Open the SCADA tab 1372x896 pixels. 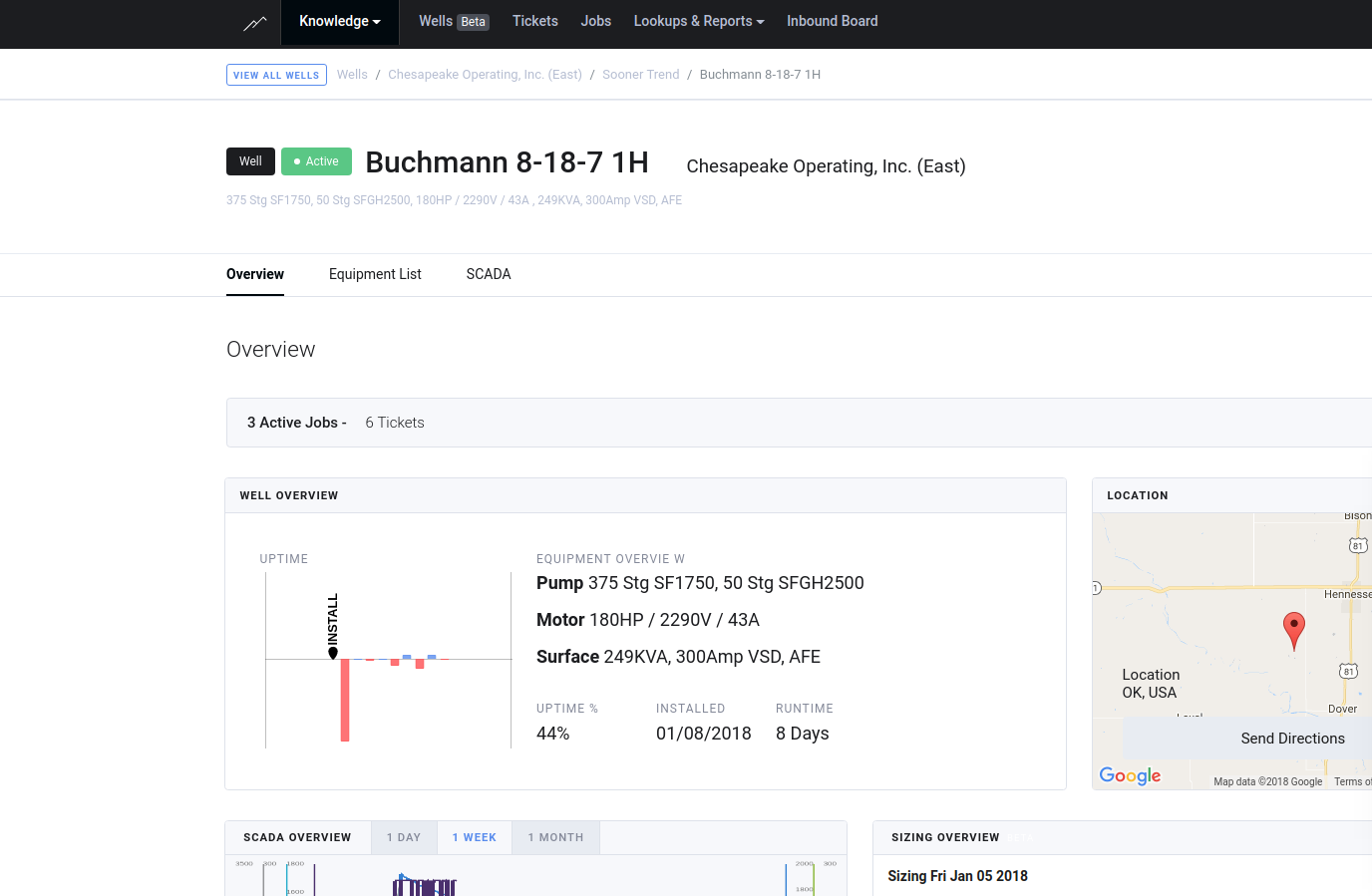click(488, 274)
